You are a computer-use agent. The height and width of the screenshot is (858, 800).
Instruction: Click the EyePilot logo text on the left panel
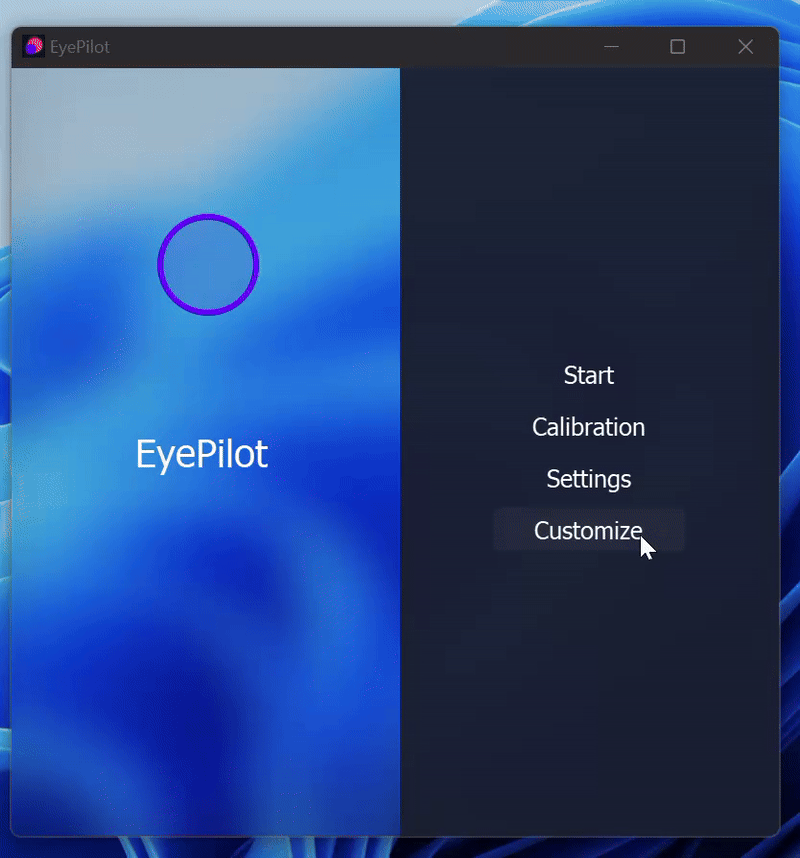pos(201,454)
